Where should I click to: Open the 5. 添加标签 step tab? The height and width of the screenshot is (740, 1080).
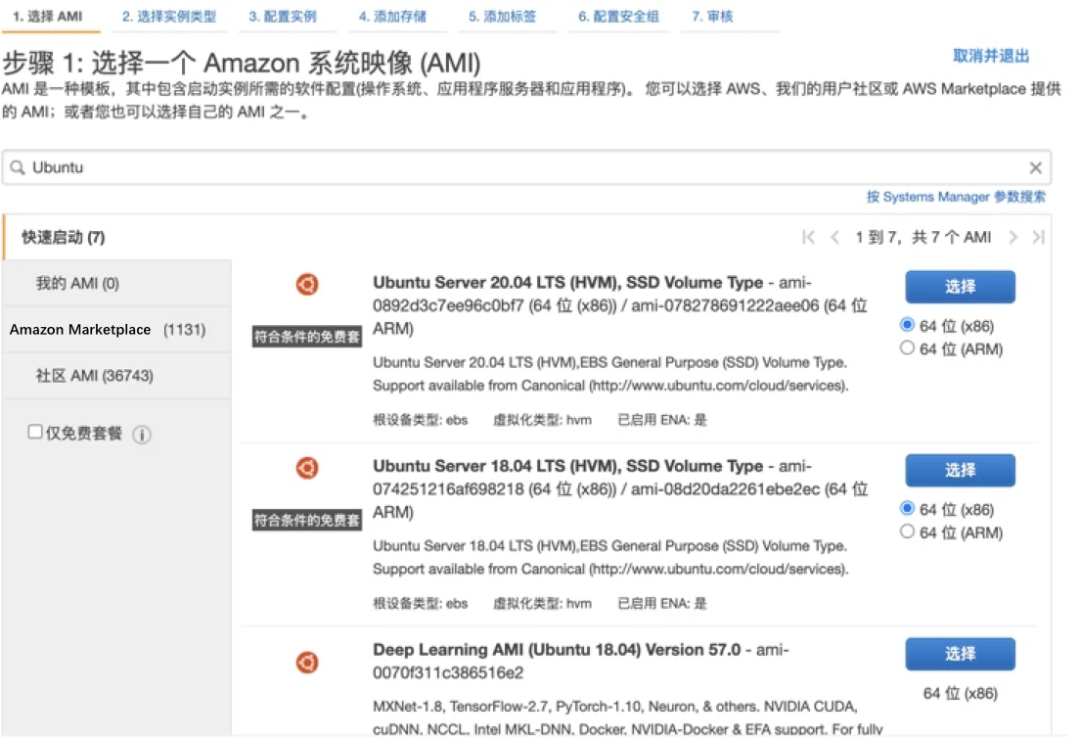click(502, 17)
